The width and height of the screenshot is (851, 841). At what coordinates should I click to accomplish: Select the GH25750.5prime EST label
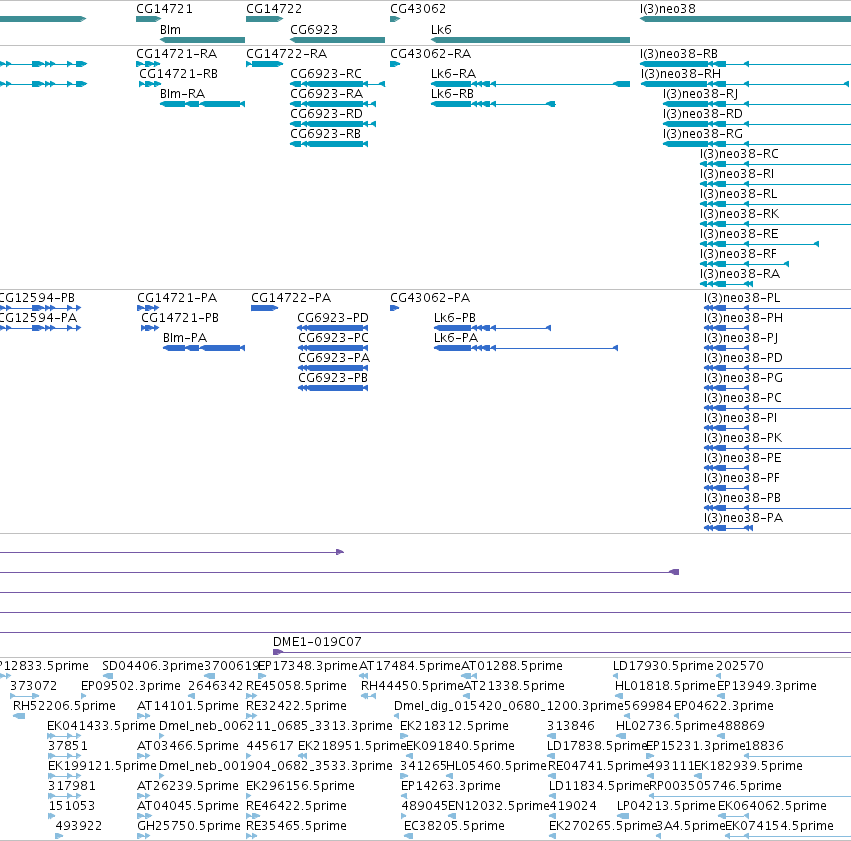pos(189,826)
